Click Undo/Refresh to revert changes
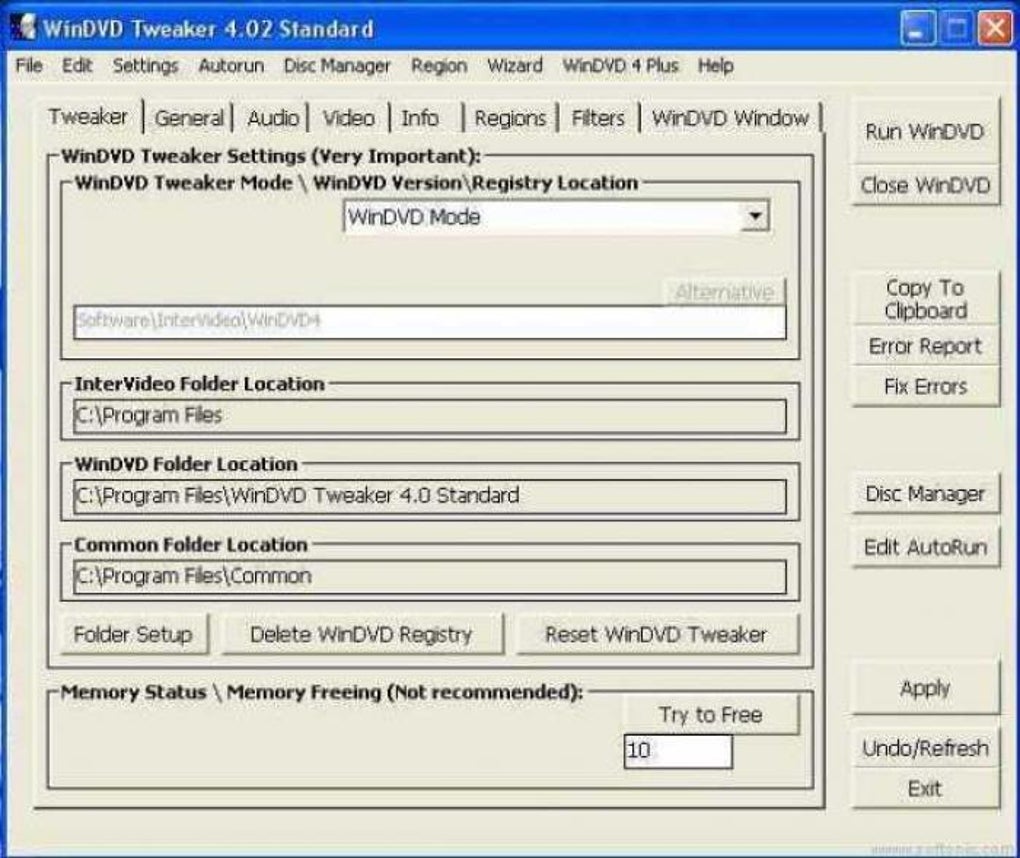Viewport: 1020px width, 858px height. coord(923,748)
